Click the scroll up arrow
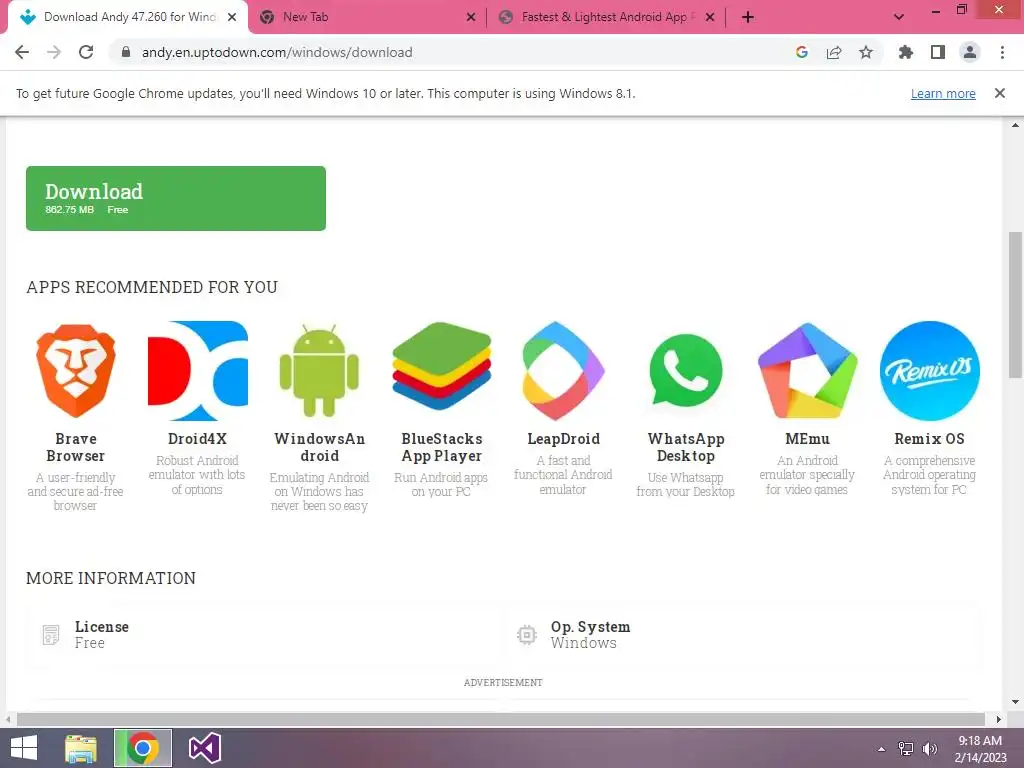1024x768 pixels. 1015,125
